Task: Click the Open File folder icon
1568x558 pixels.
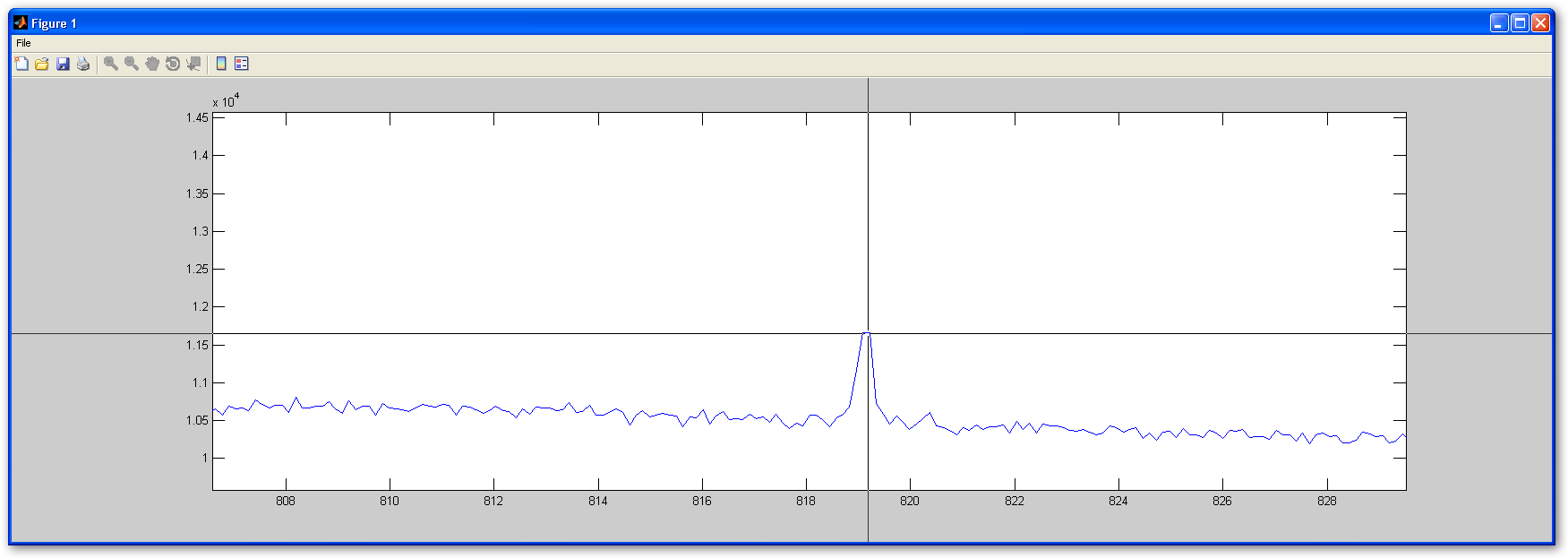Action: tap(42, 64)
